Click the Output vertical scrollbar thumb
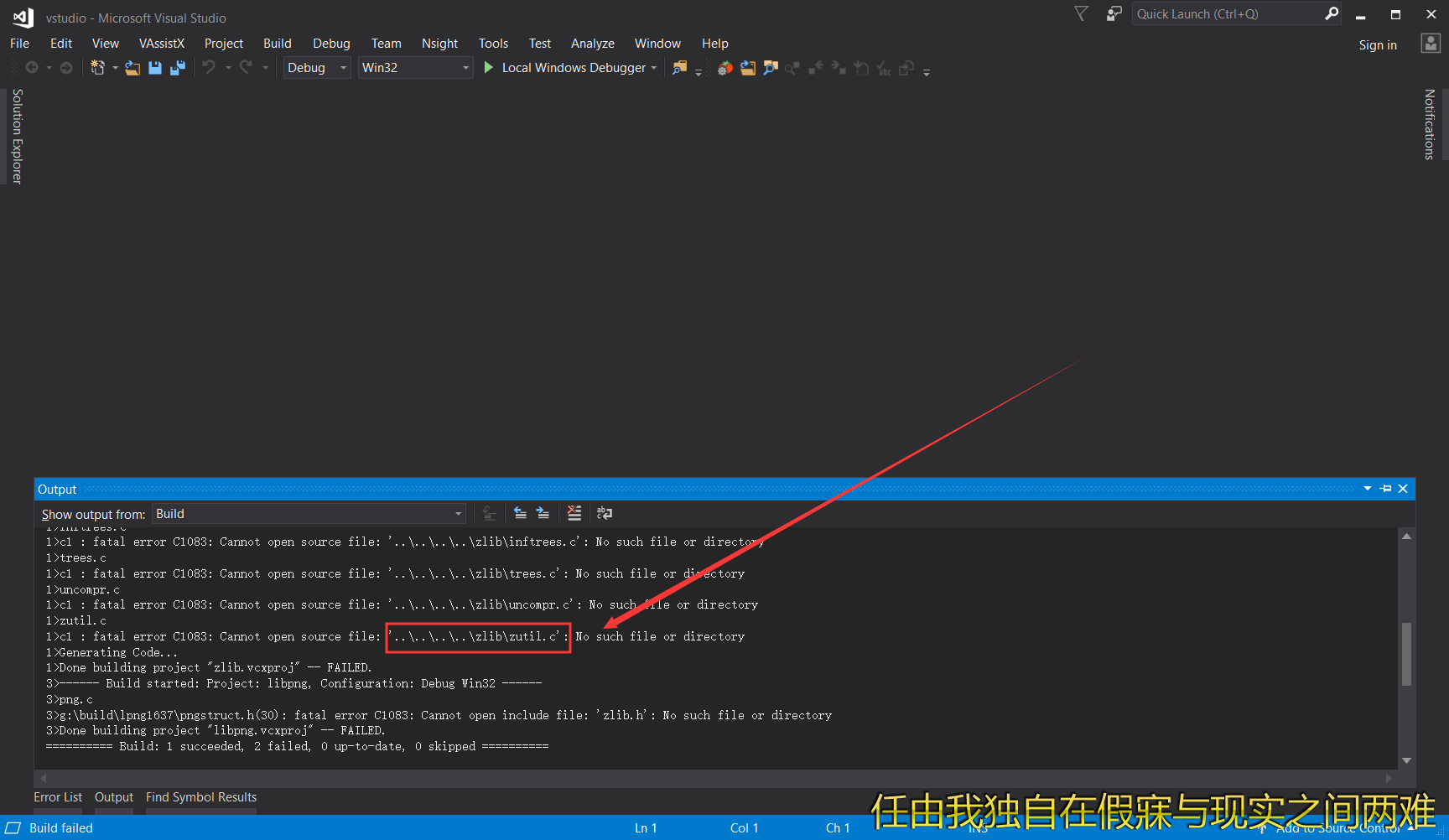Viewport: 1449px width, 840px height. point(1407,654)
